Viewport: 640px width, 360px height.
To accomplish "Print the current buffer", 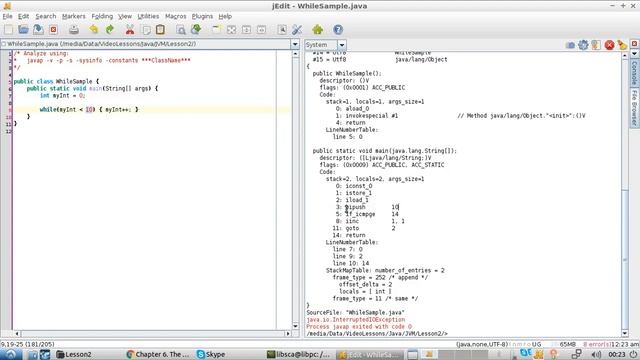I will (x=74, y=29).
